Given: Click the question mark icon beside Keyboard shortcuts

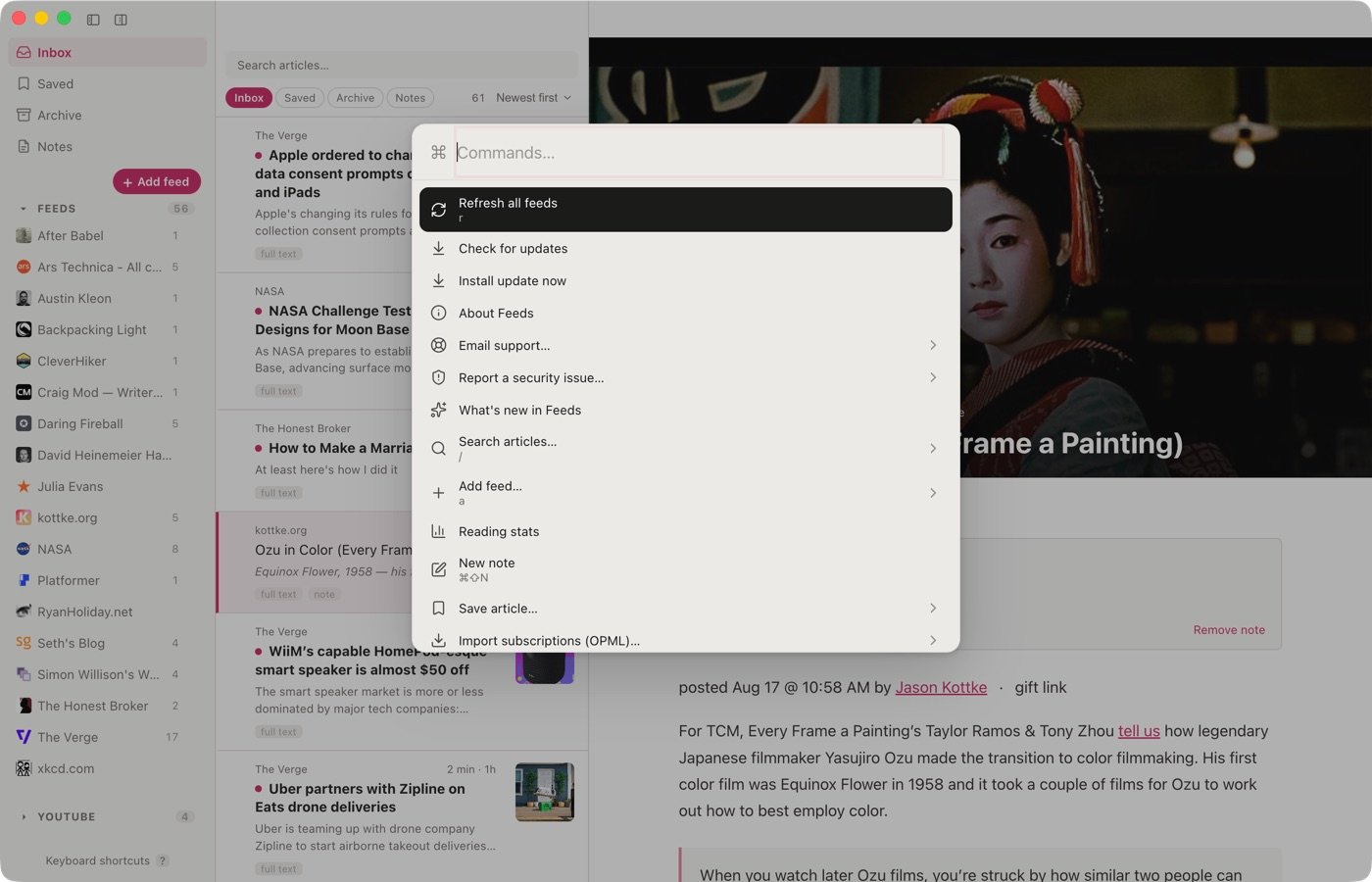Looking at the screenshot, I should point(163,861).
